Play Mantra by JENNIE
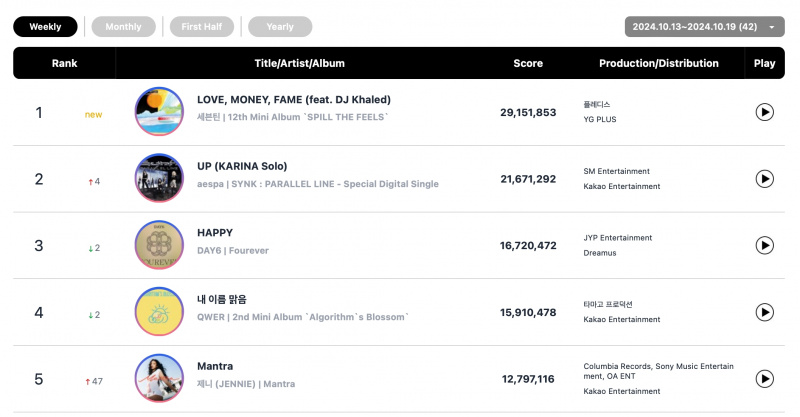 (764, 379)
